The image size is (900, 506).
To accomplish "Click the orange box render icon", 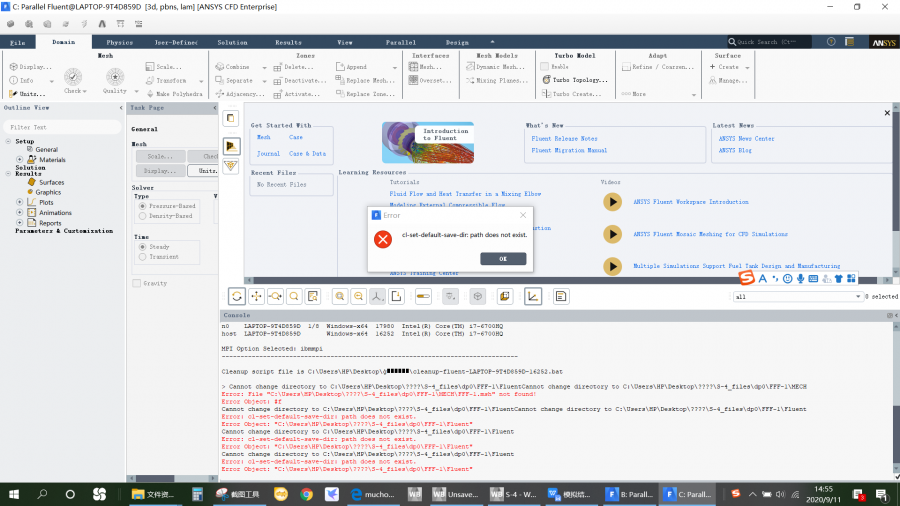I will coord(505,297).
